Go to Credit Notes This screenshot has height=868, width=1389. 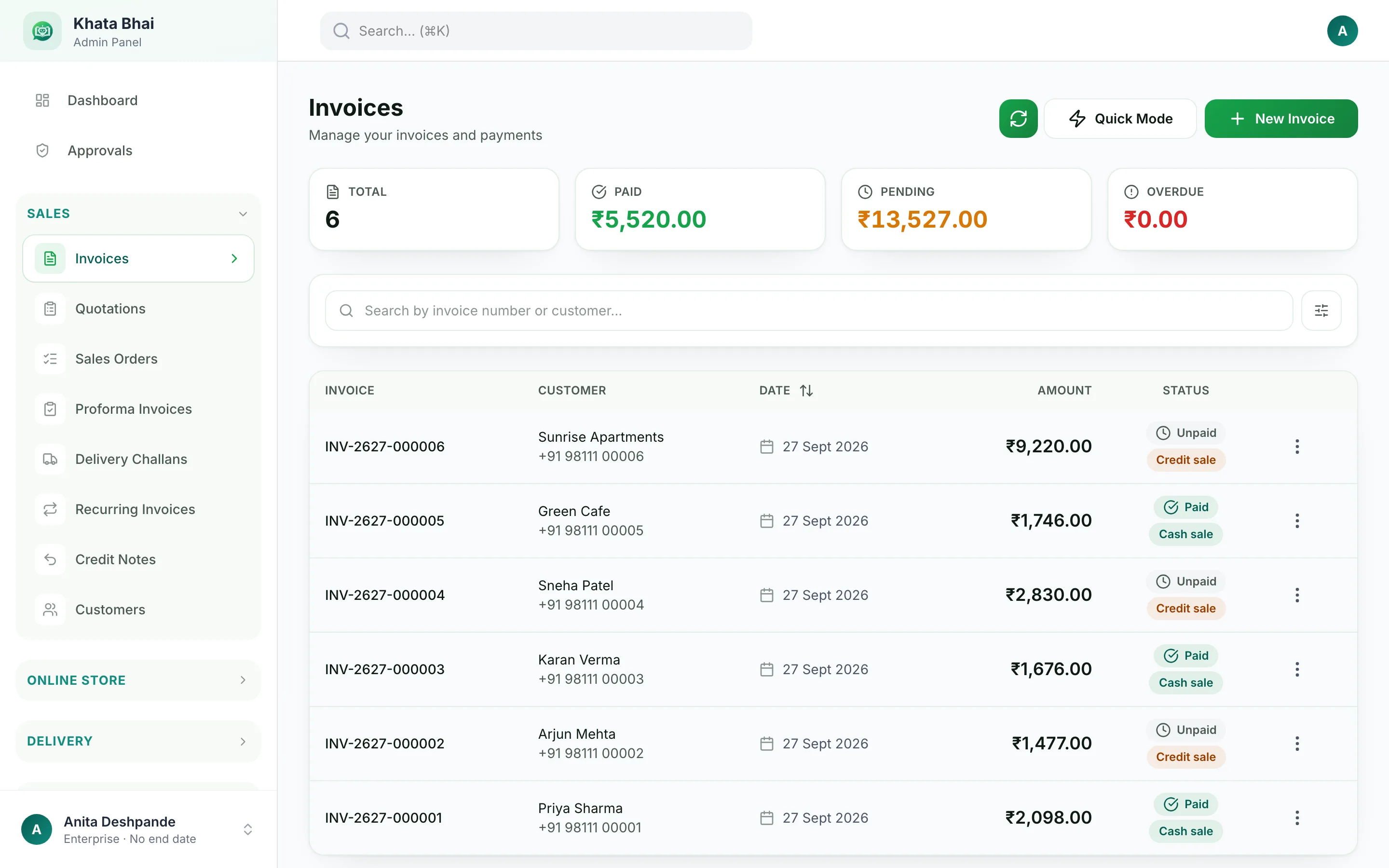pyautogui.click(x=138, y=560)
